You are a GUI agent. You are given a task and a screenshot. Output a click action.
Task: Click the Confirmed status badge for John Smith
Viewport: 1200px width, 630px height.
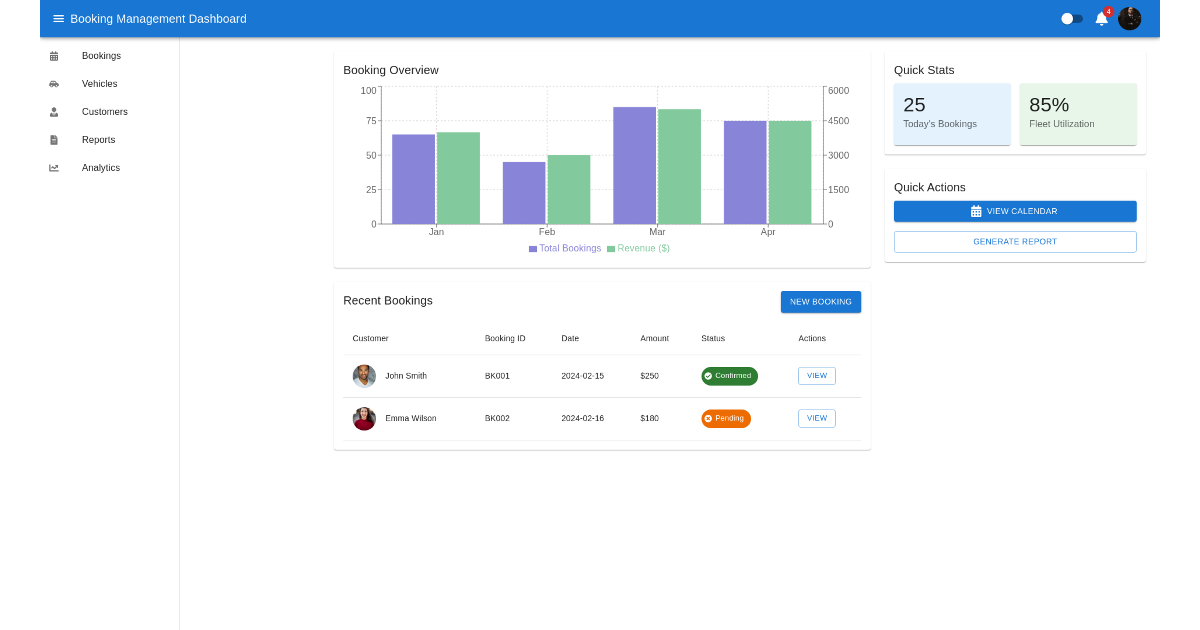click(x=729, y=376)
